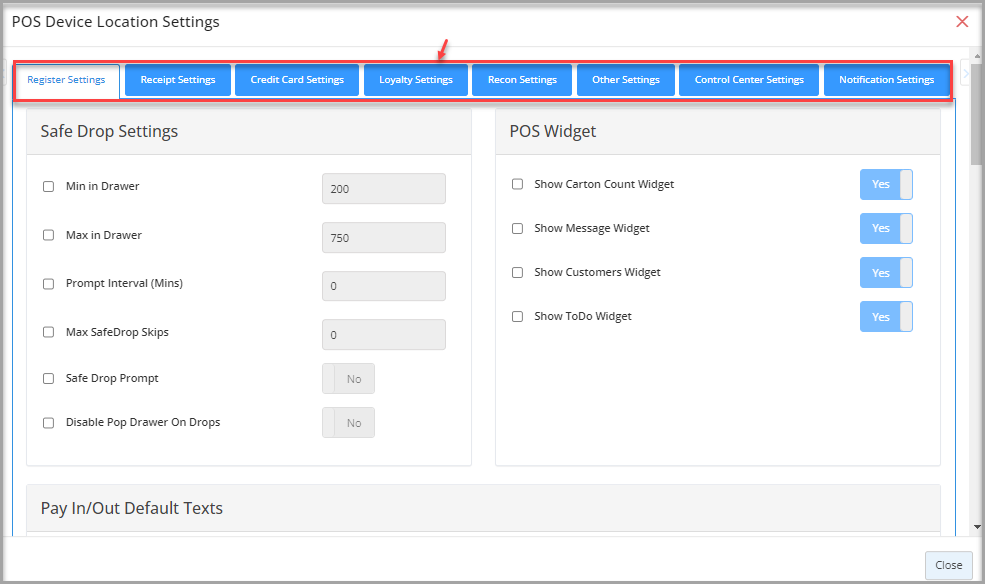This screenshot has height=584, width=985.
Task: Toggle Safe Drop Prompt No switch
Action: (x=349, y=379)
